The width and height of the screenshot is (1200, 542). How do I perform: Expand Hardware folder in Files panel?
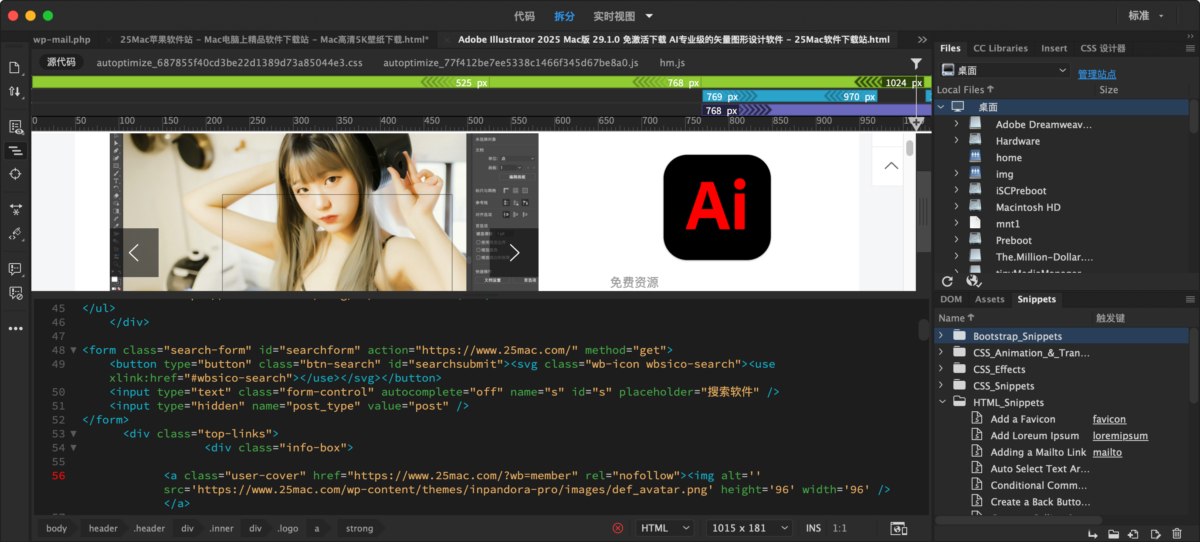pyautogui.click(x=956, y=141)
